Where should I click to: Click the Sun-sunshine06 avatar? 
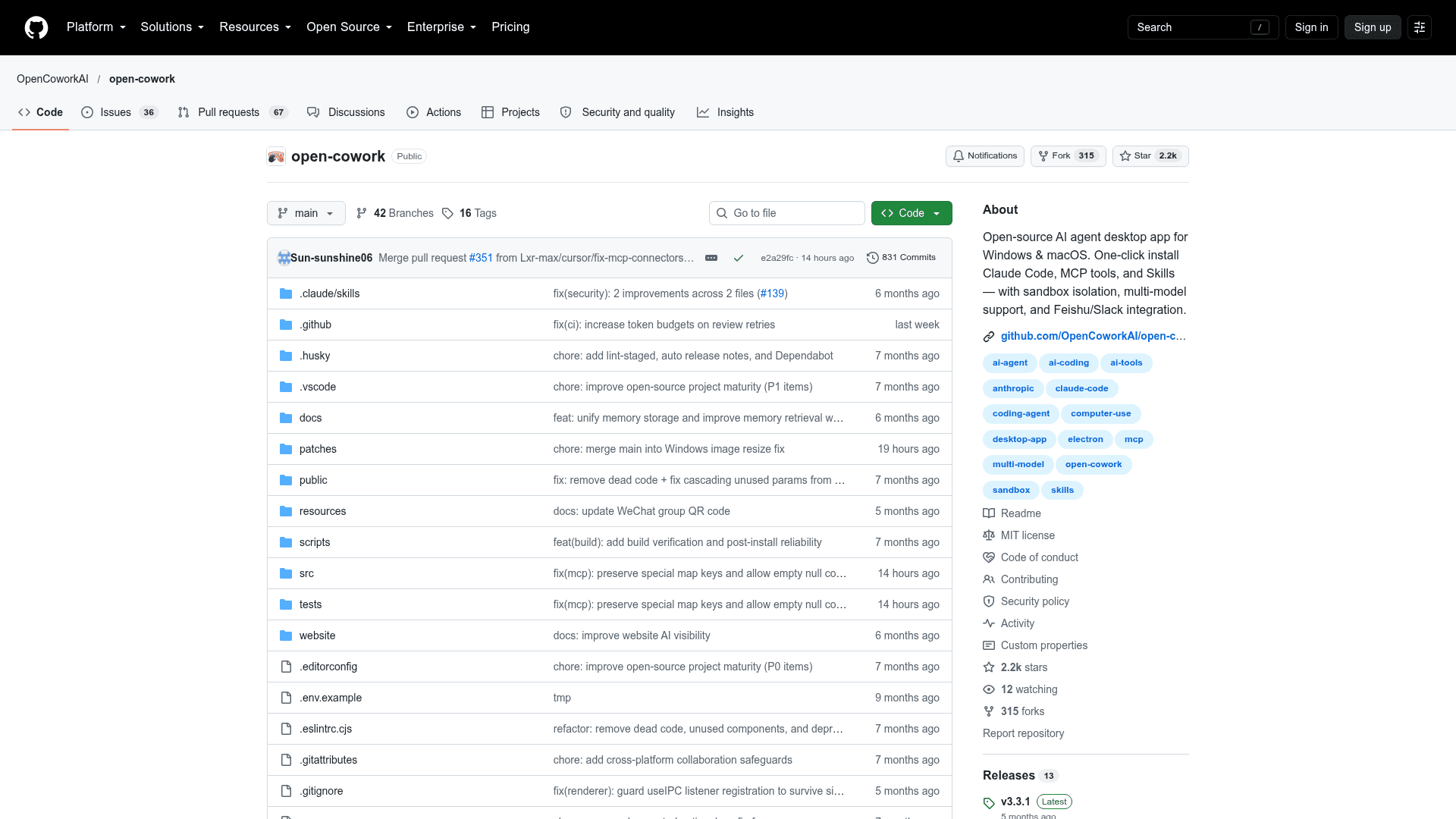(284, 258)
